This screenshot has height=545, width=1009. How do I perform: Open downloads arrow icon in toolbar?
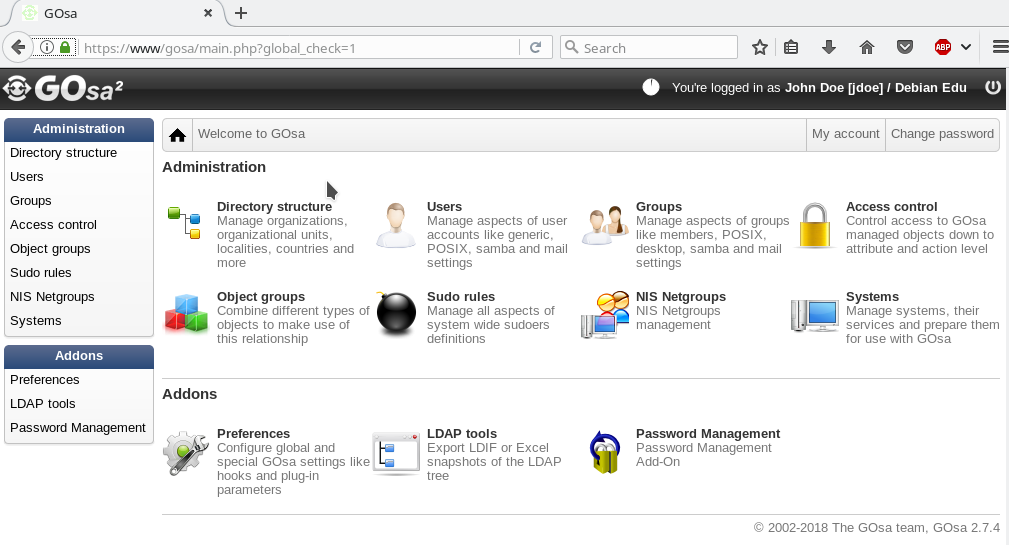(x=829, y=47)
